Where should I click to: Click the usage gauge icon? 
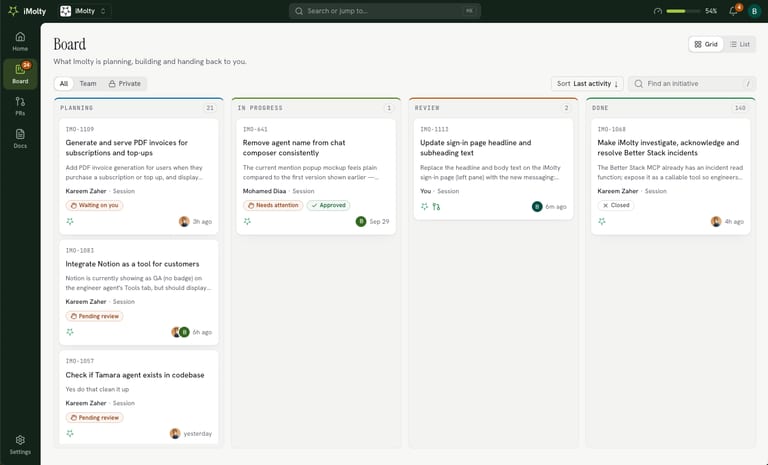[x=658, y=11]
